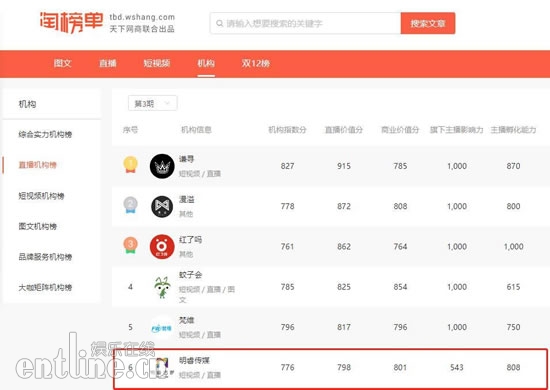Image resolution: width=550 pixels, height=390 pixels.
Task: Open 漫溢 bow-tie avatar logo
Action: pos(162,207)
